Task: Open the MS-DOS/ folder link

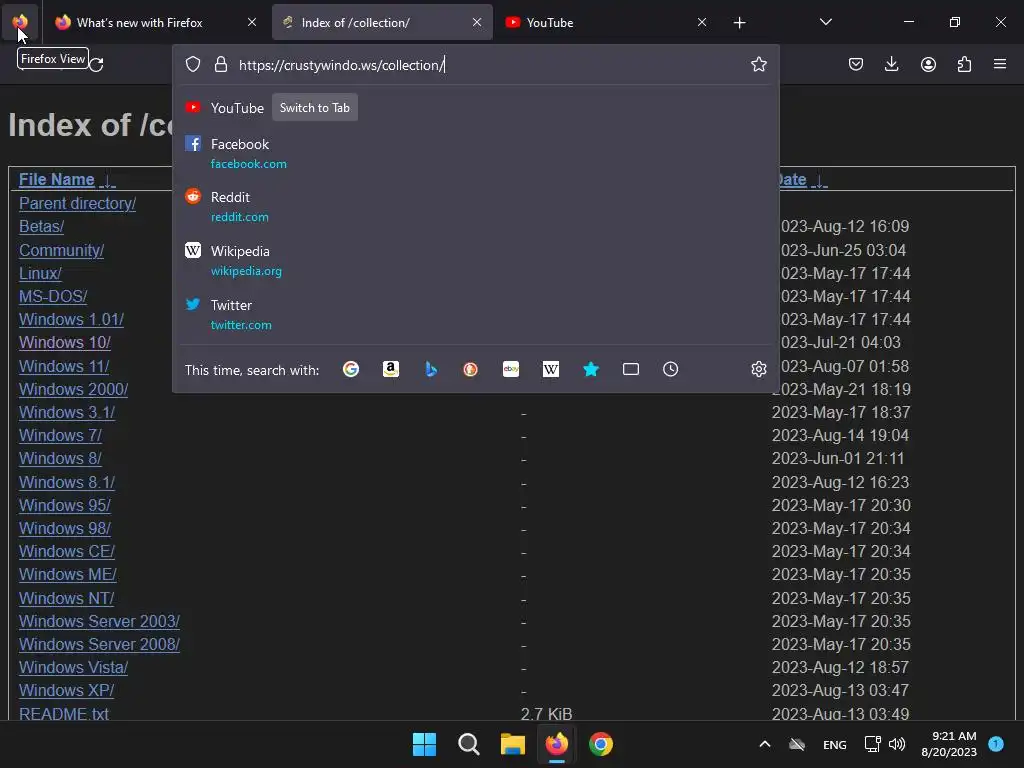Action: coord(53,296)
